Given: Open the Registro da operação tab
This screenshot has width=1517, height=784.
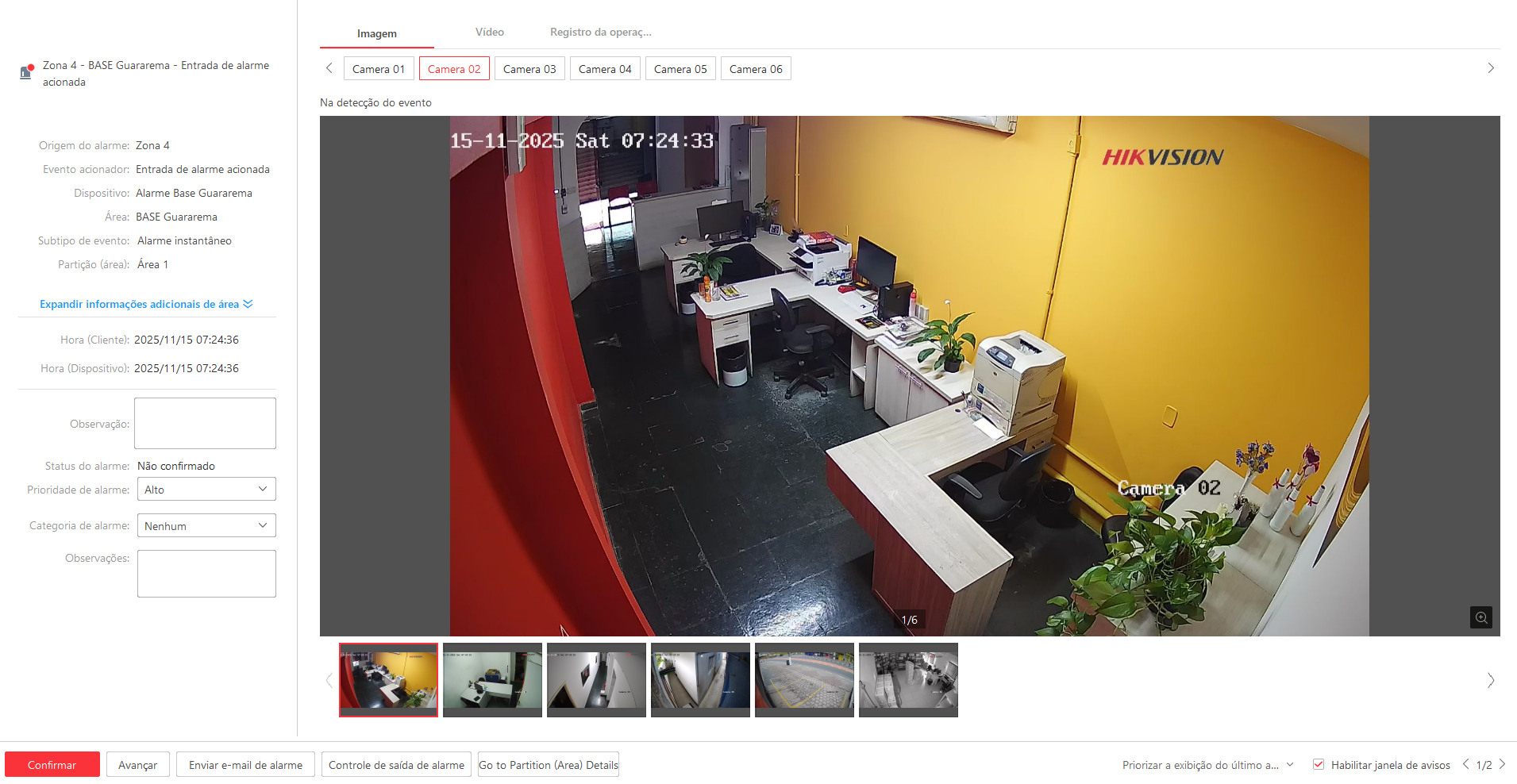Looking at the screenshot, I should tap(600, 33).
